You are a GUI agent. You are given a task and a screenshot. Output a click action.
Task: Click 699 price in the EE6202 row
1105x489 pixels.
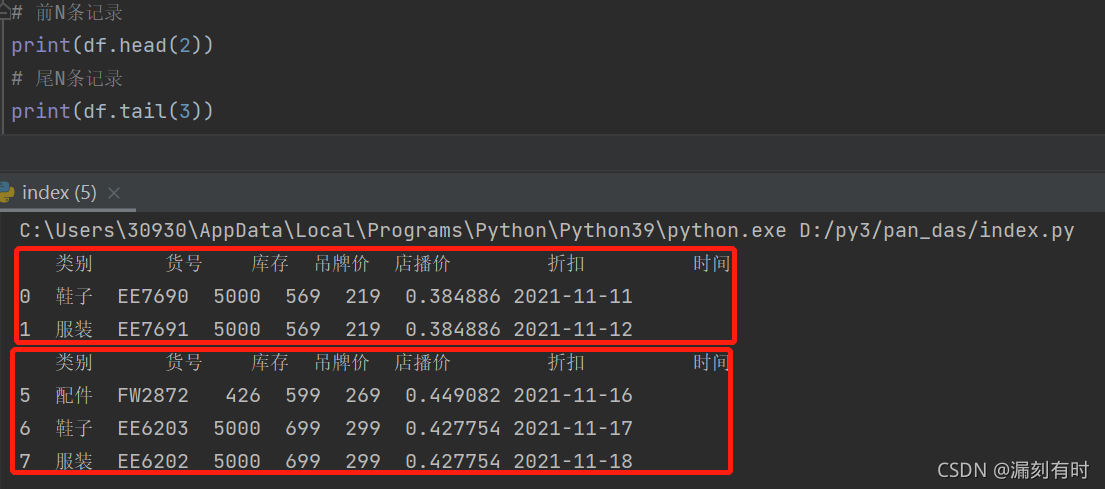[x=303, y=462]
